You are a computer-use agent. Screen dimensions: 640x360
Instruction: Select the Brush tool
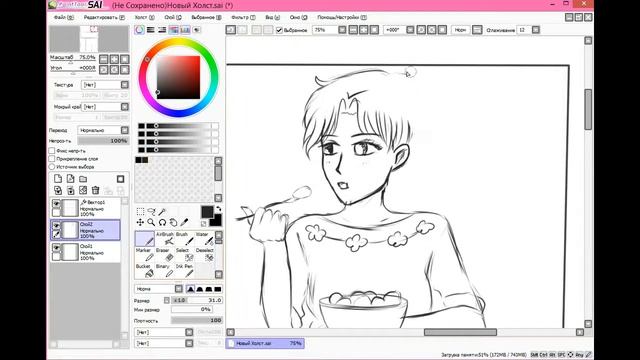tap(184, 238)
